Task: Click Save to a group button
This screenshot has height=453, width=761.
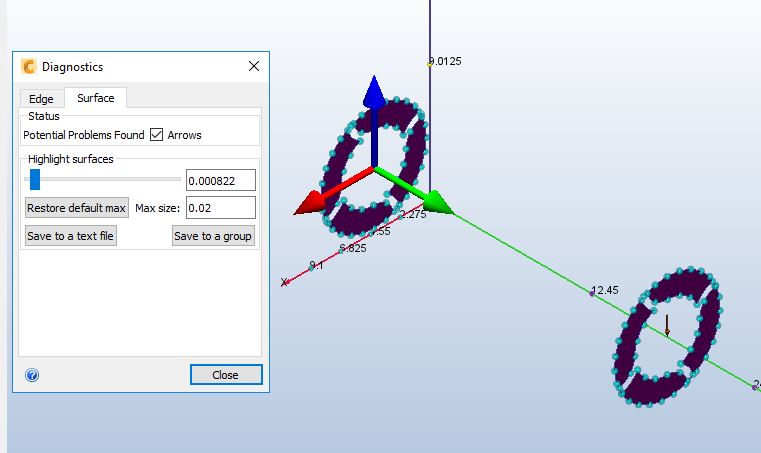Action: 213,236
